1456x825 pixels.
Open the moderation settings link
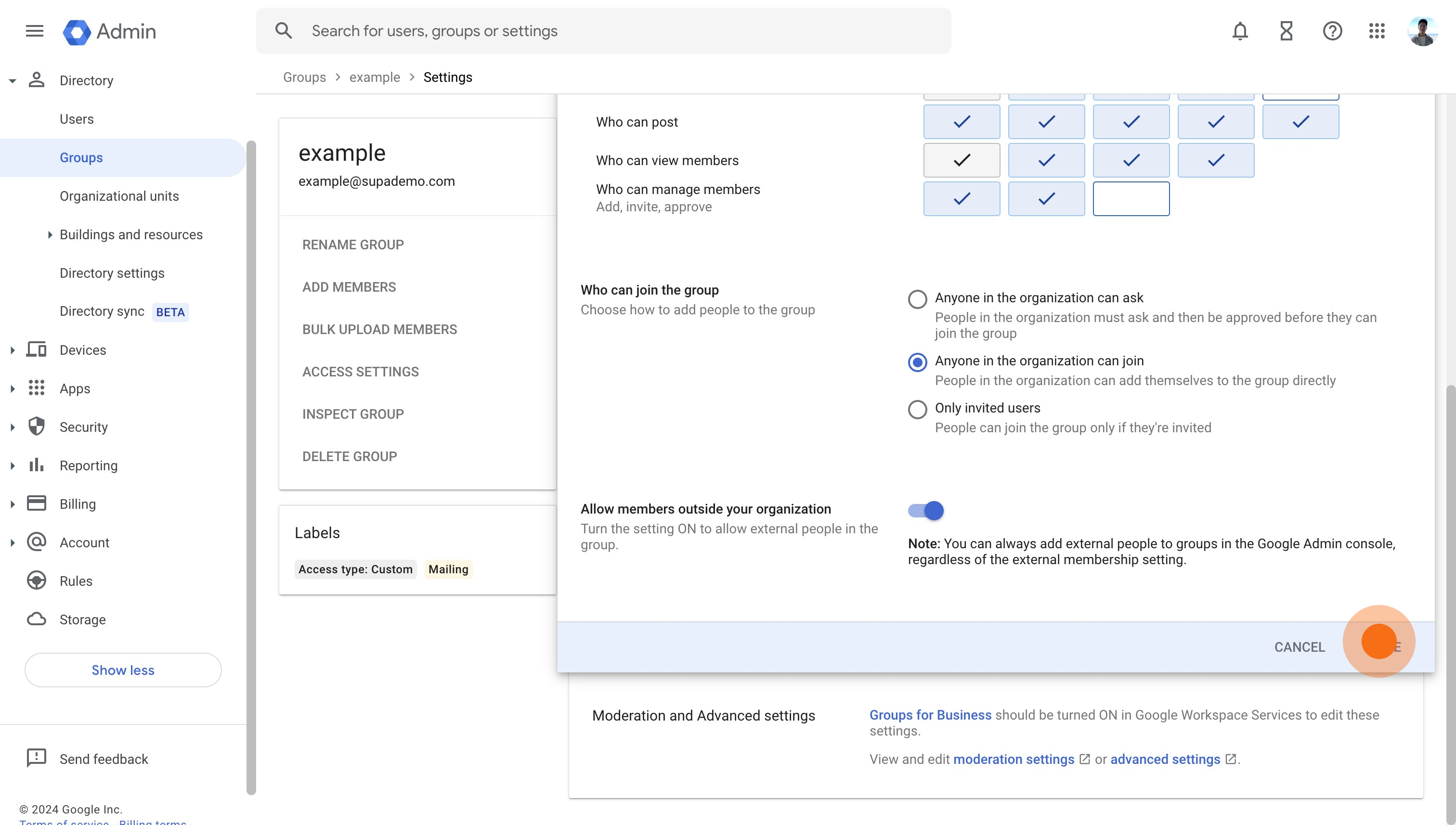(1014, 759)
